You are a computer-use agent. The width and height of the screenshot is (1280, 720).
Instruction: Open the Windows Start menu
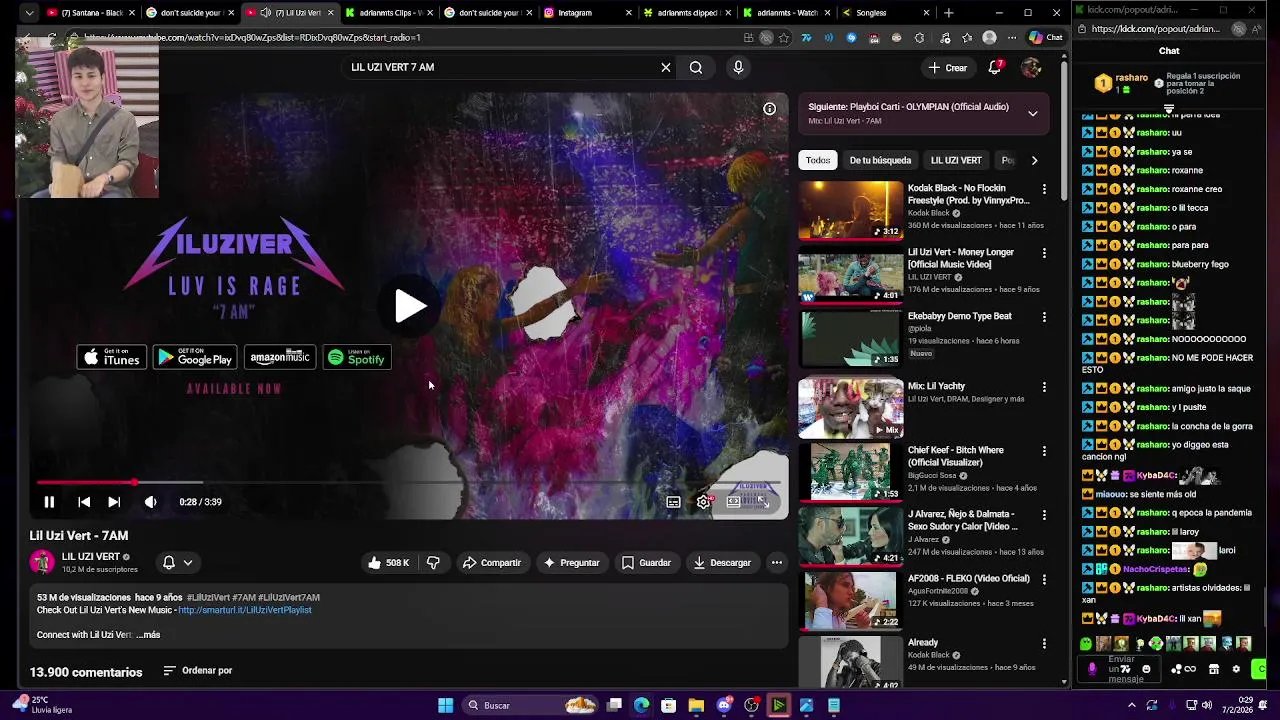point(445,706)
